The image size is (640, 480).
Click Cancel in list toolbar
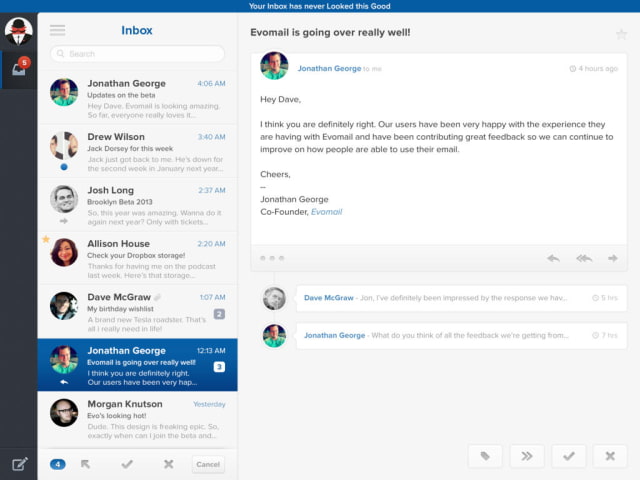208,464
